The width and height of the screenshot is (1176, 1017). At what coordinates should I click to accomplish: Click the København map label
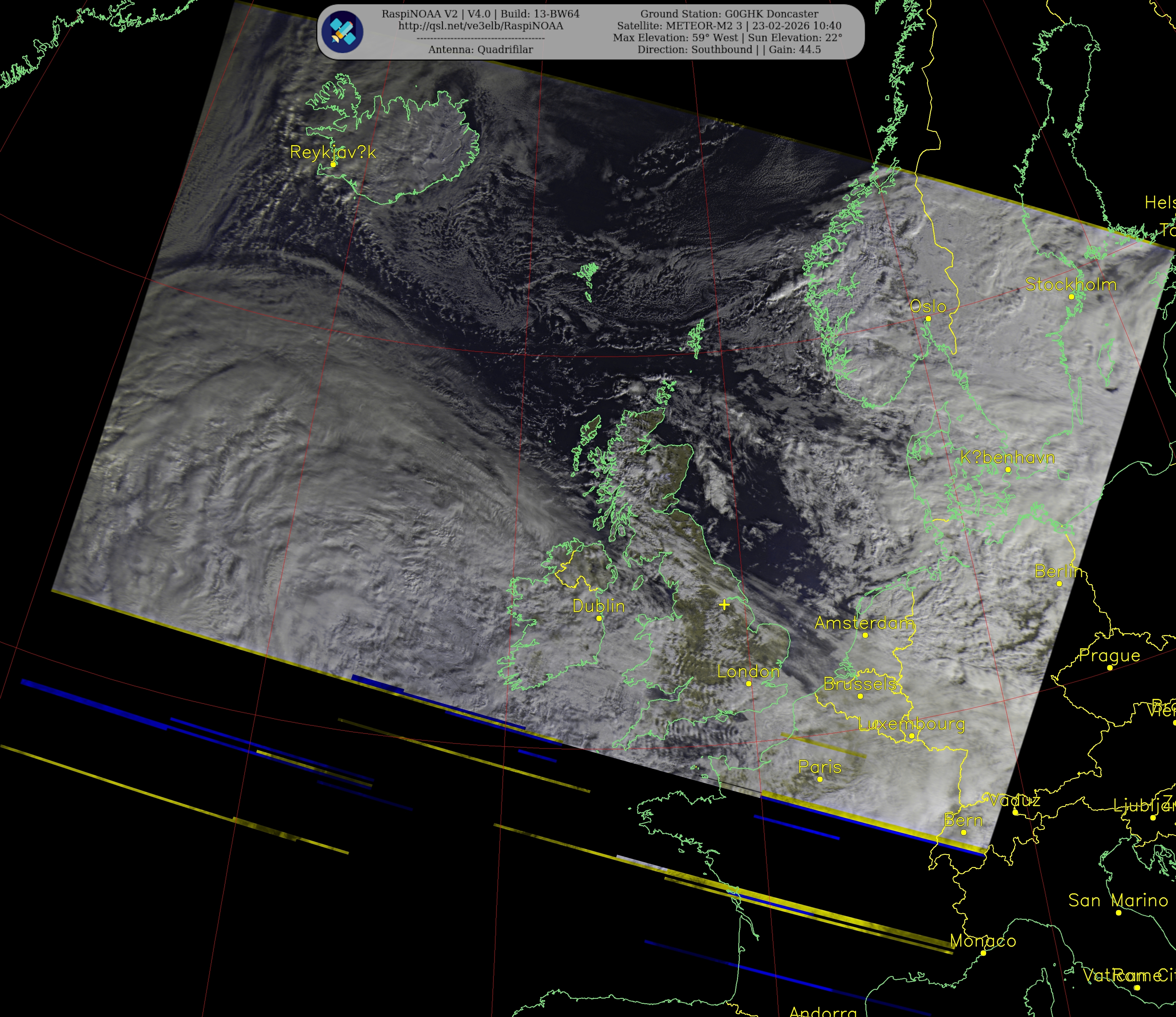(x=1007, y=457)
